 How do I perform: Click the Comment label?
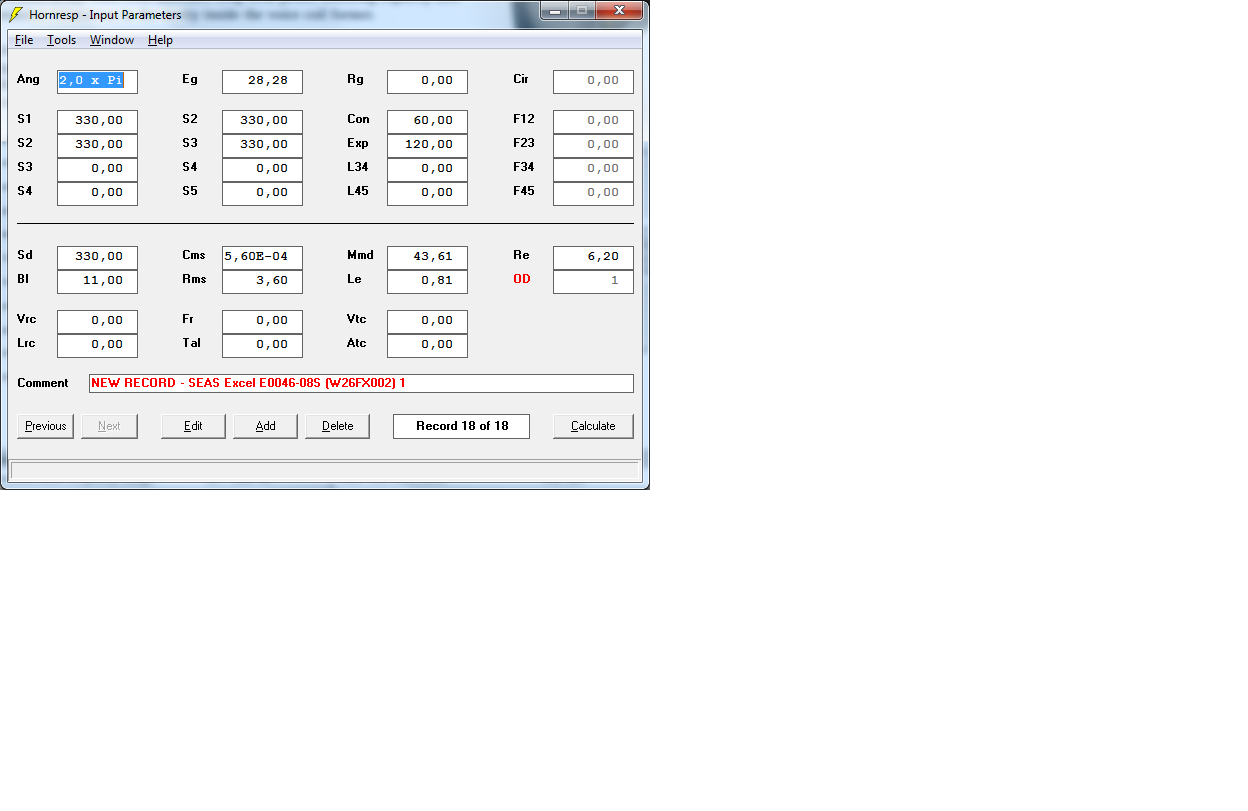click(x=43, y=383)
